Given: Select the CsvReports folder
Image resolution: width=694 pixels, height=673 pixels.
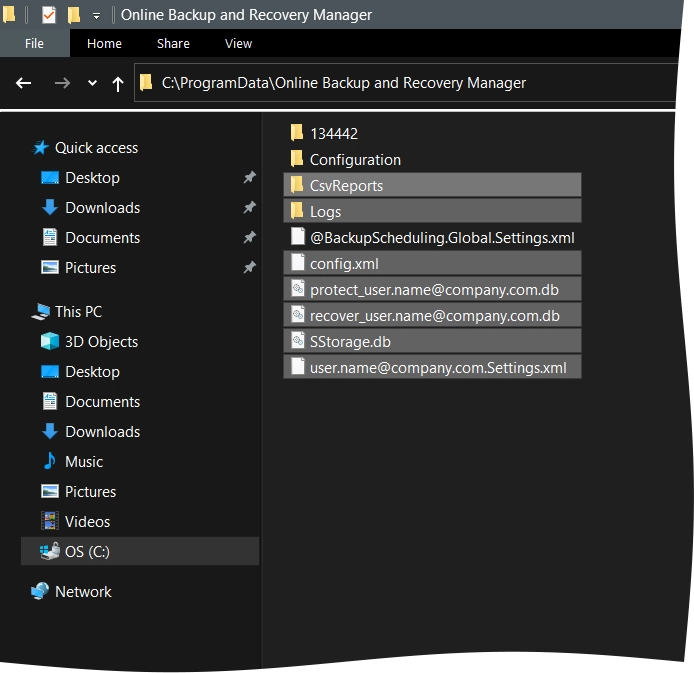Looking at the screenshot, I should 432,185.
